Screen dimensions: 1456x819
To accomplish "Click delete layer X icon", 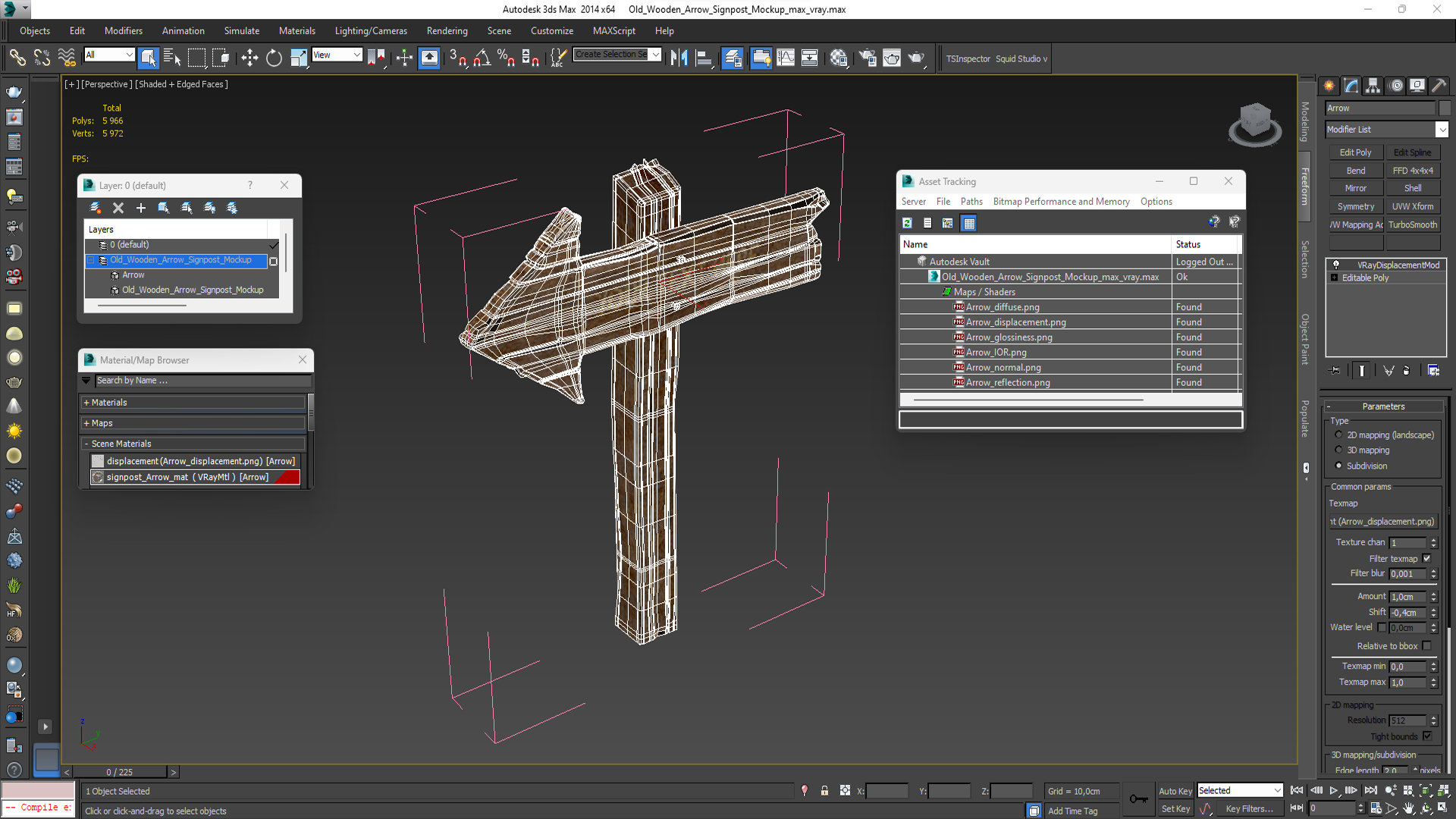I will [118, 208].
